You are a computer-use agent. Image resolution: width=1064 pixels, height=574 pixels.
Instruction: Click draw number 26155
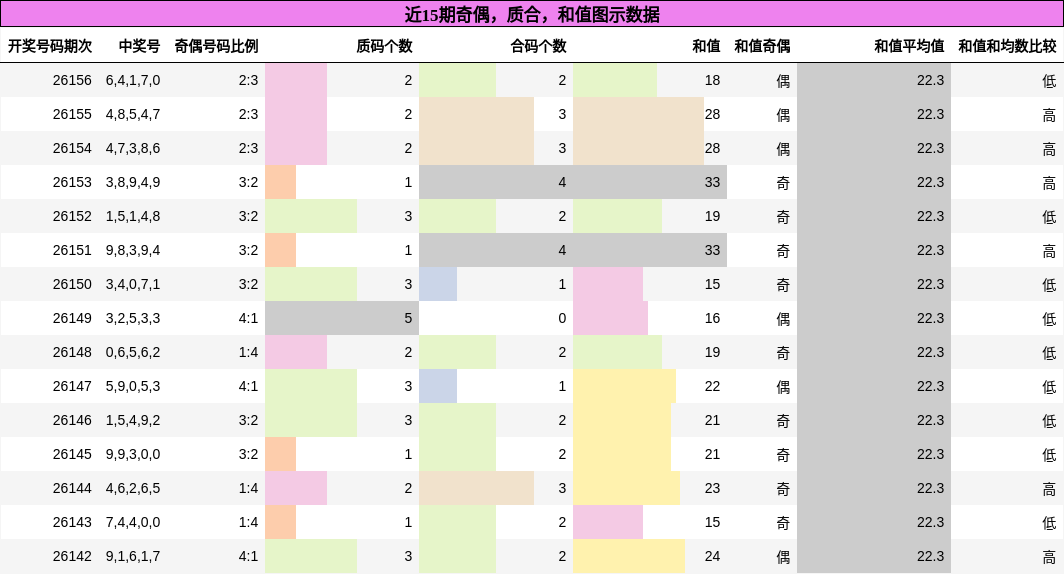72,114
